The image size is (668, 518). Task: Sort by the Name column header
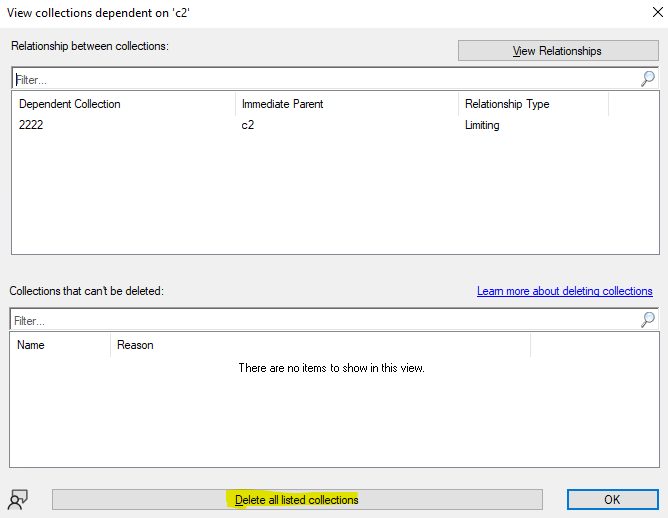point(60,345)
